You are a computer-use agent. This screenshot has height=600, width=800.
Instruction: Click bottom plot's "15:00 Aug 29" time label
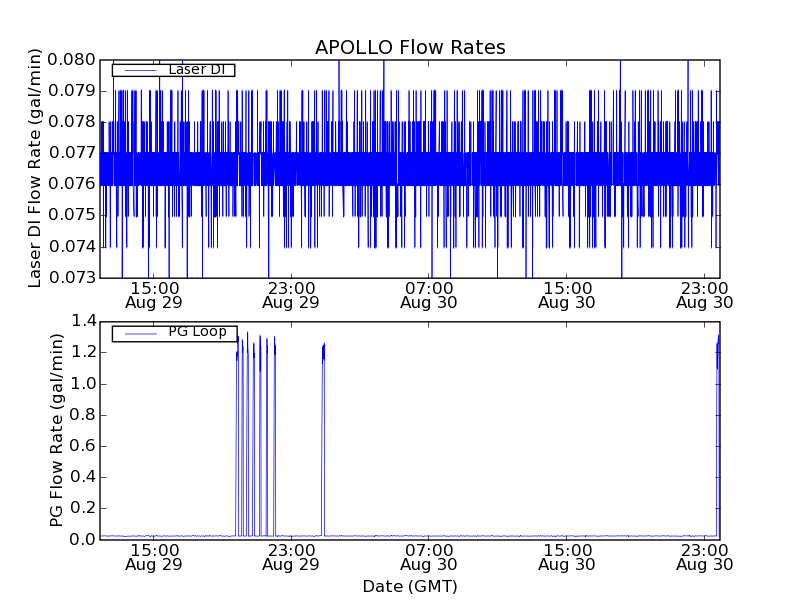[154, 557]
